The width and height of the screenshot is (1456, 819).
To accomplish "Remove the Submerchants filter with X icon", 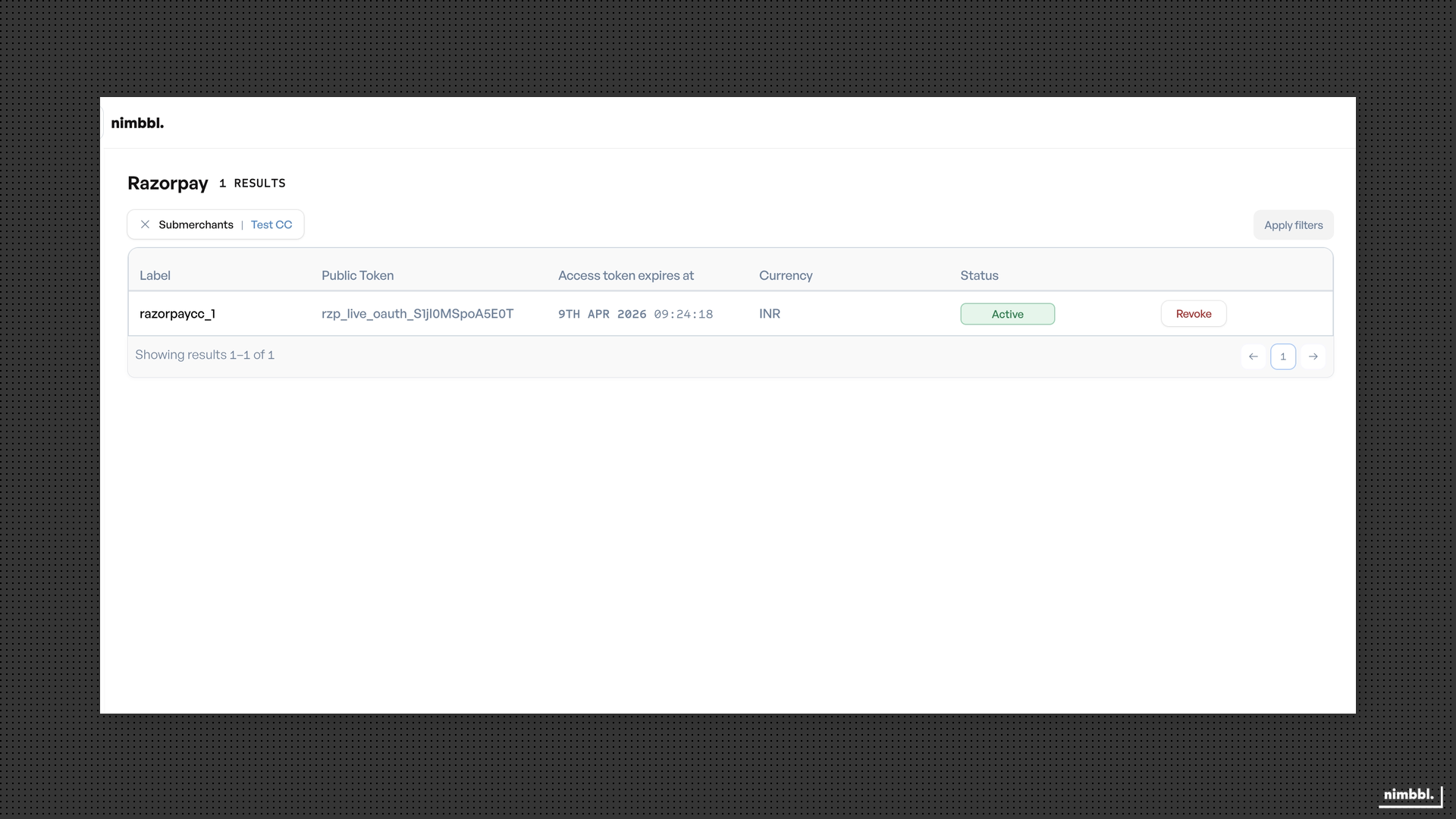I will [145, 224].
